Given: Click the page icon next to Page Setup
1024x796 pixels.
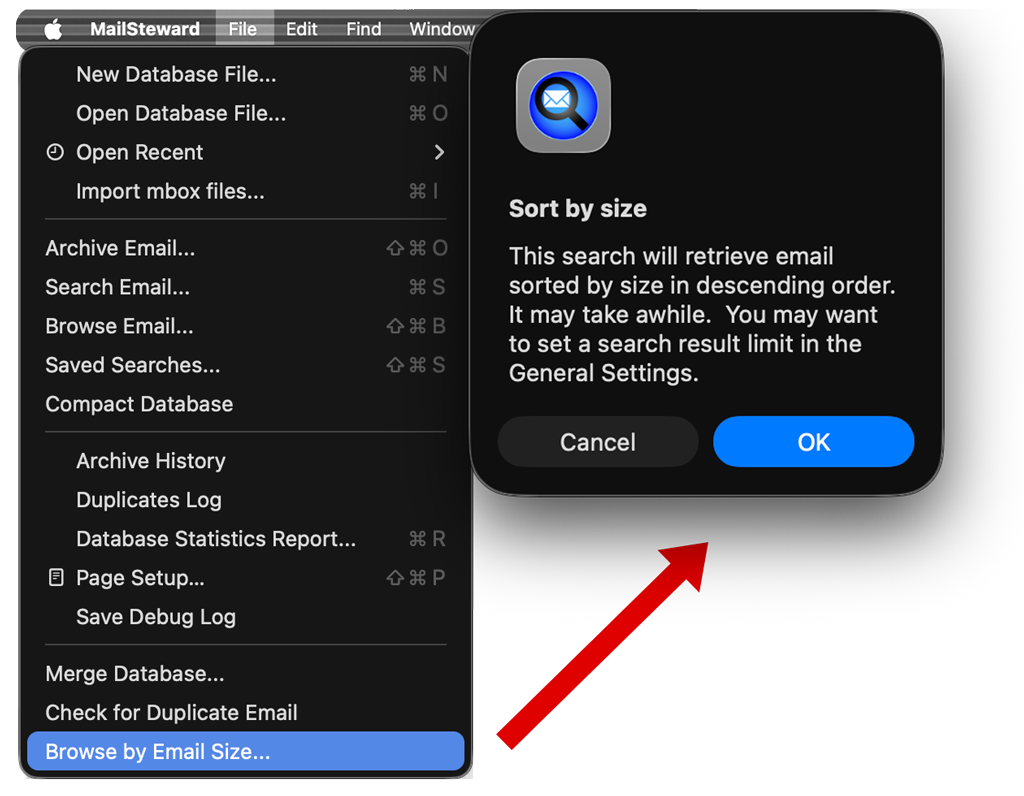Looking at the screenshot, I should 54,577.
